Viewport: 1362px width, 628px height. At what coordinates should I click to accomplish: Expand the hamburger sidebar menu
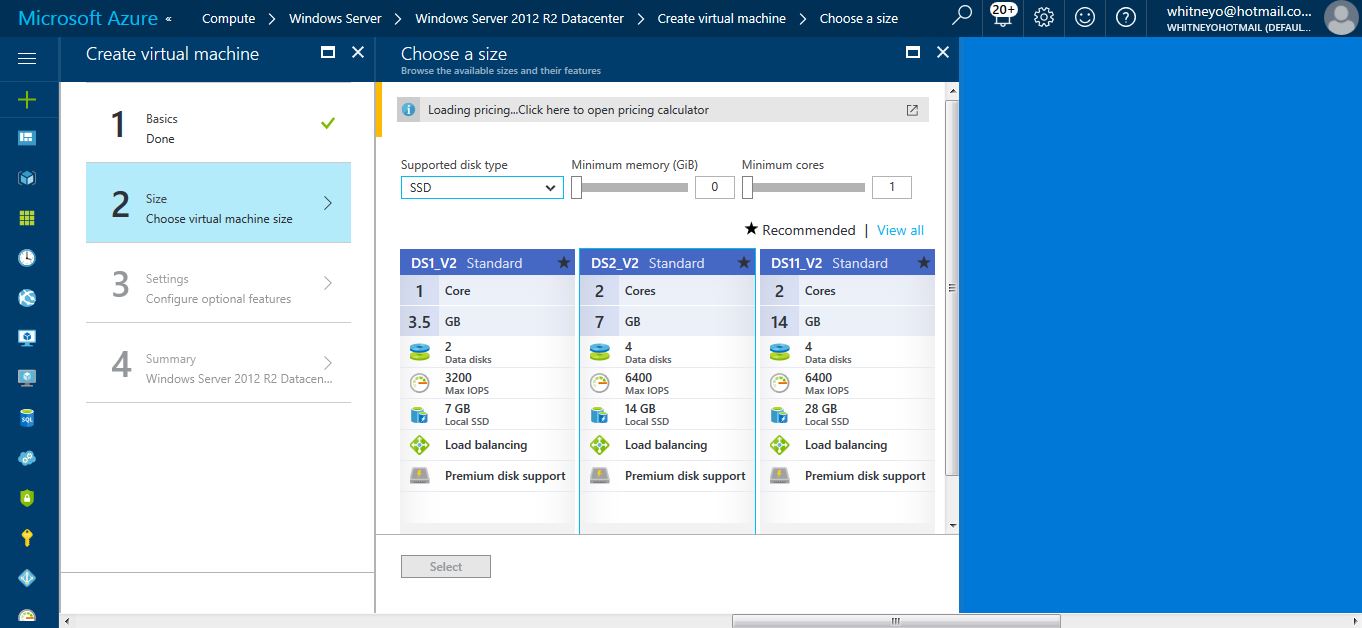coord(27,59)
